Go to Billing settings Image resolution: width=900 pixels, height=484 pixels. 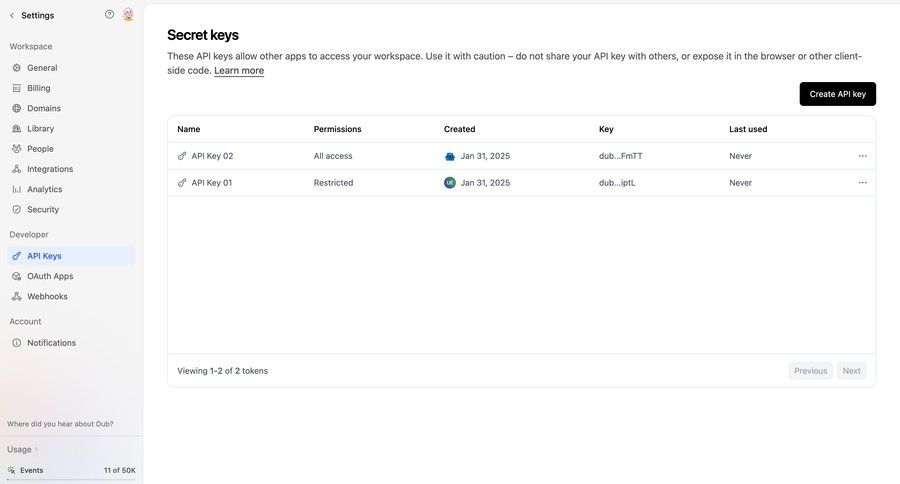(x=38, y=88)
